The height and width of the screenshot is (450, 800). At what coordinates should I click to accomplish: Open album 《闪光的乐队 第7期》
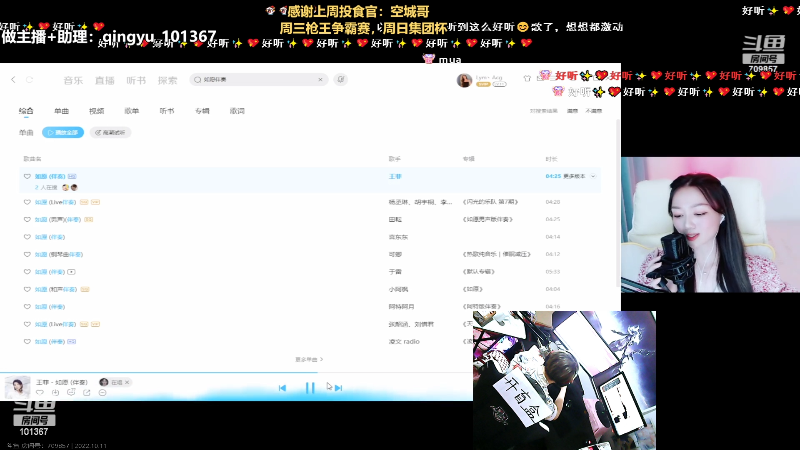490,202
